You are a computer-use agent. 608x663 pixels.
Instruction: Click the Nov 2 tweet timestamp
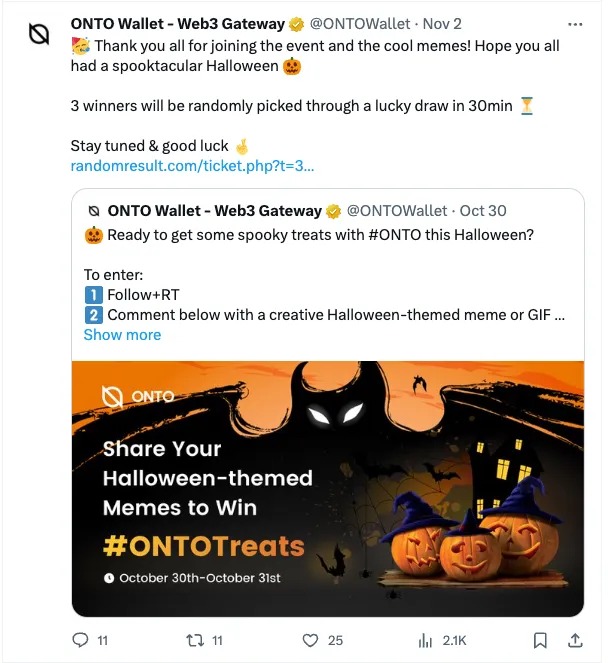pyautogui.click(x=441, y=24)
